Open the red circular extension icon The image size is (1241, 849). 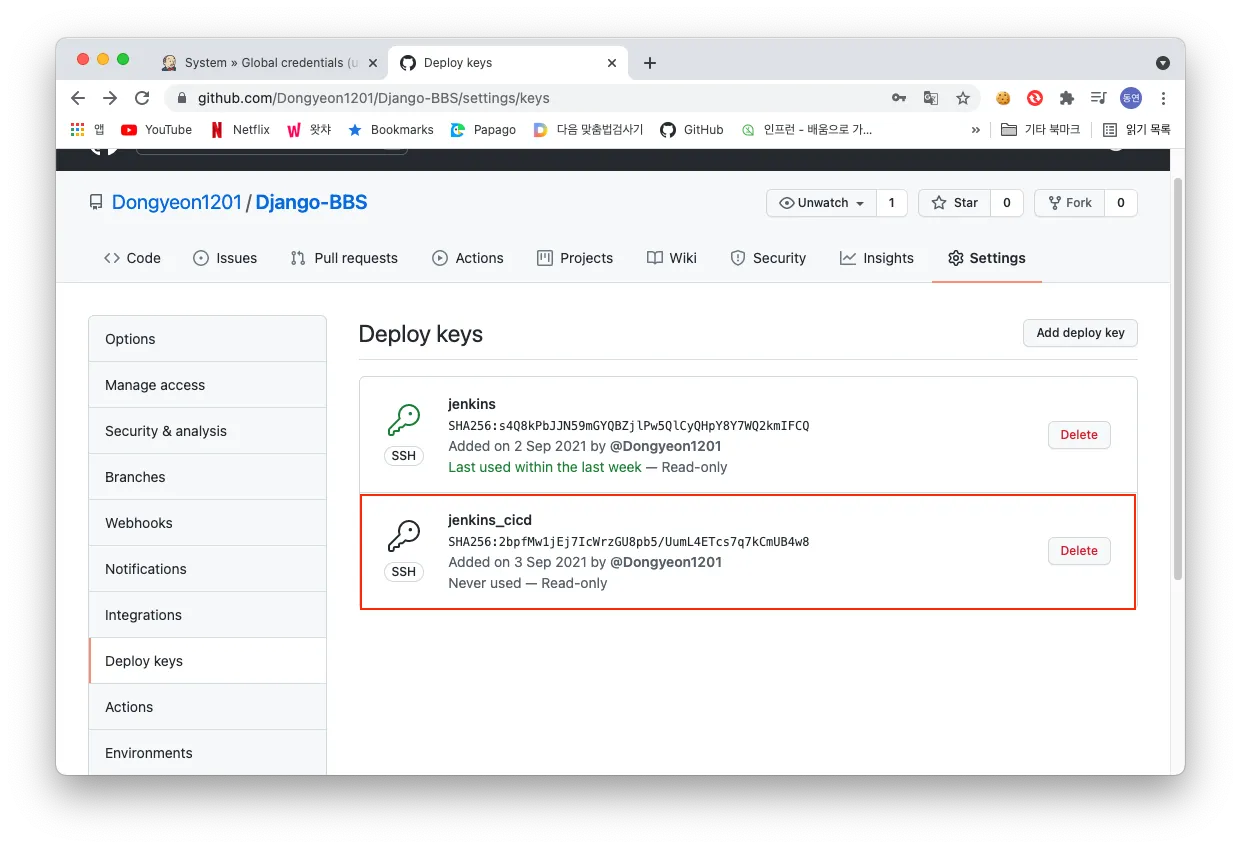[1035, 98]
